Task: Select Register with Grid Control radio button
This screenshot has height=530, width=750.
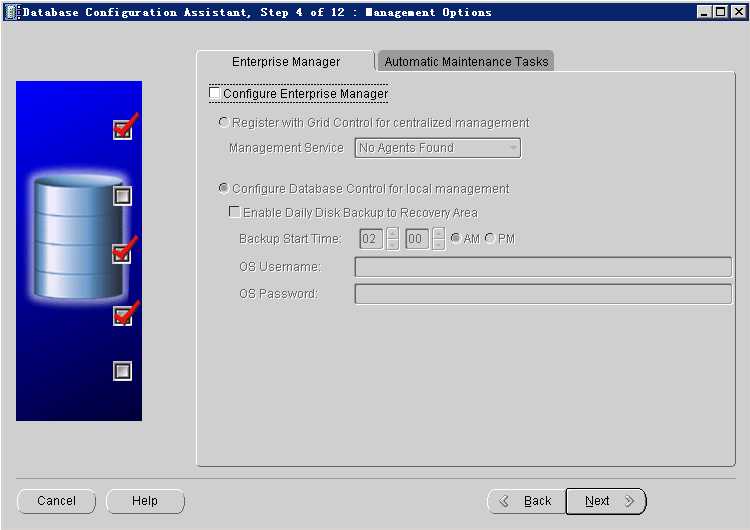Action: pyautogui.click(x=223, y=122)
